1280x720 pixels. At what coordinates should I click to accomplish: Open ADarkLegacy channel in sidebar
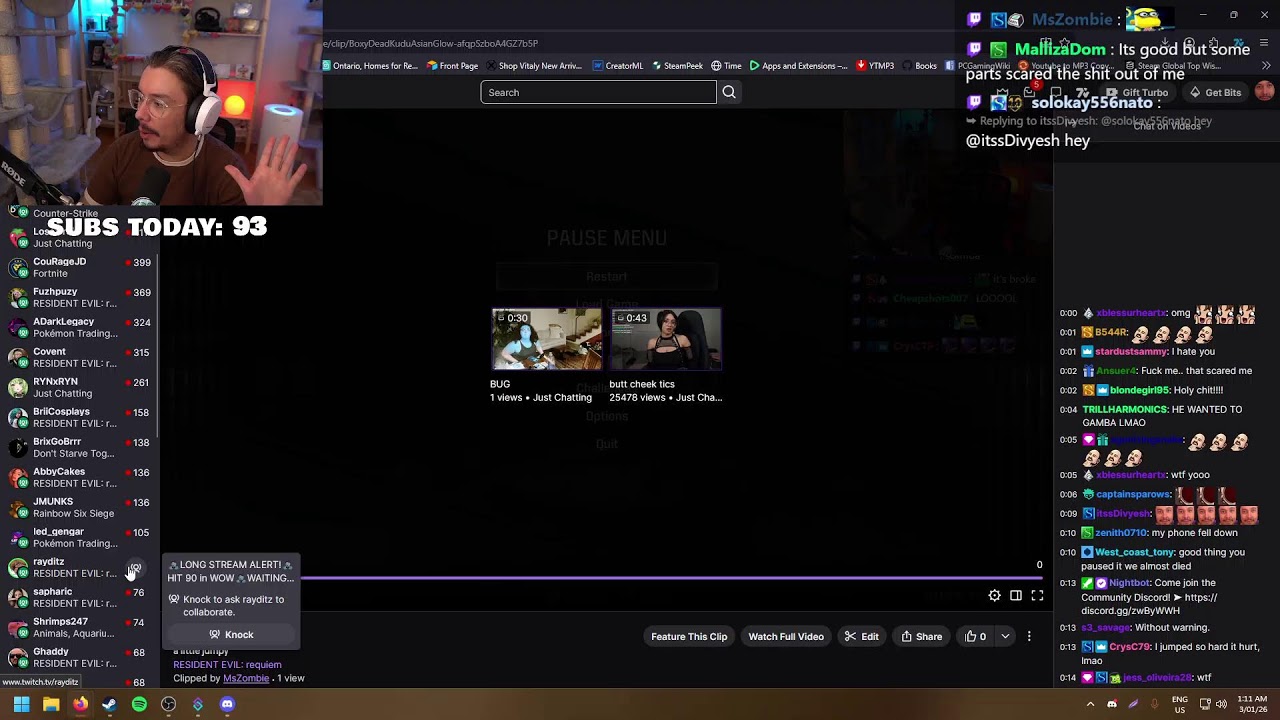tap(80, 327)
